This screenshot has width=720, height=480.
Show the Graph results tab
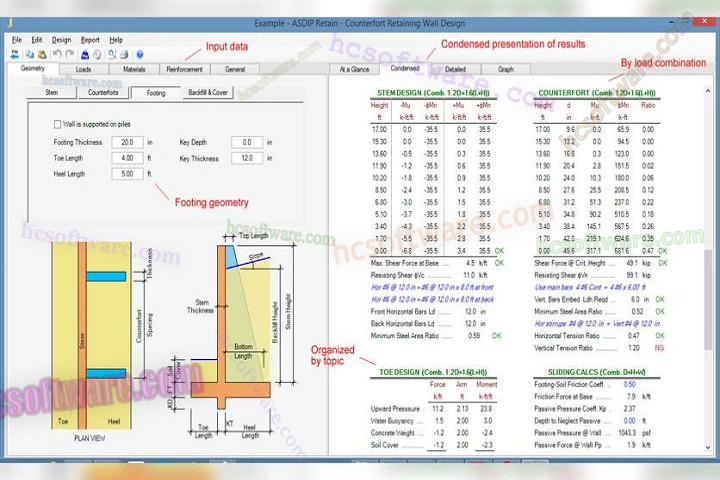point(506,69)
